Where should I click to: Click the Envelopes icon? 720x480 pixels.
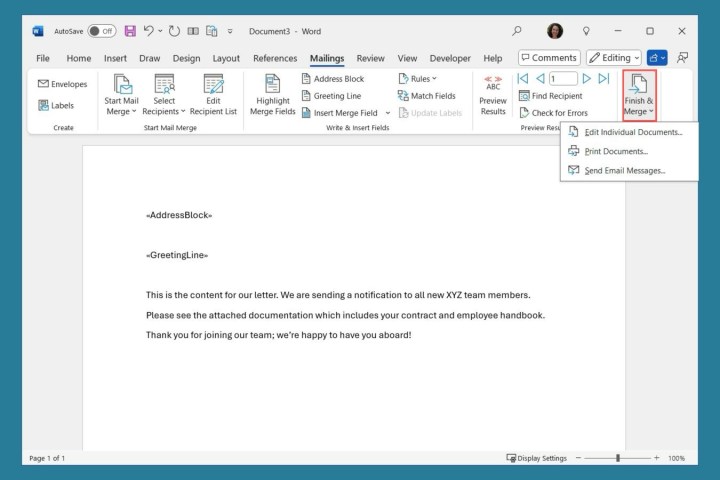[x=62, y=84]
